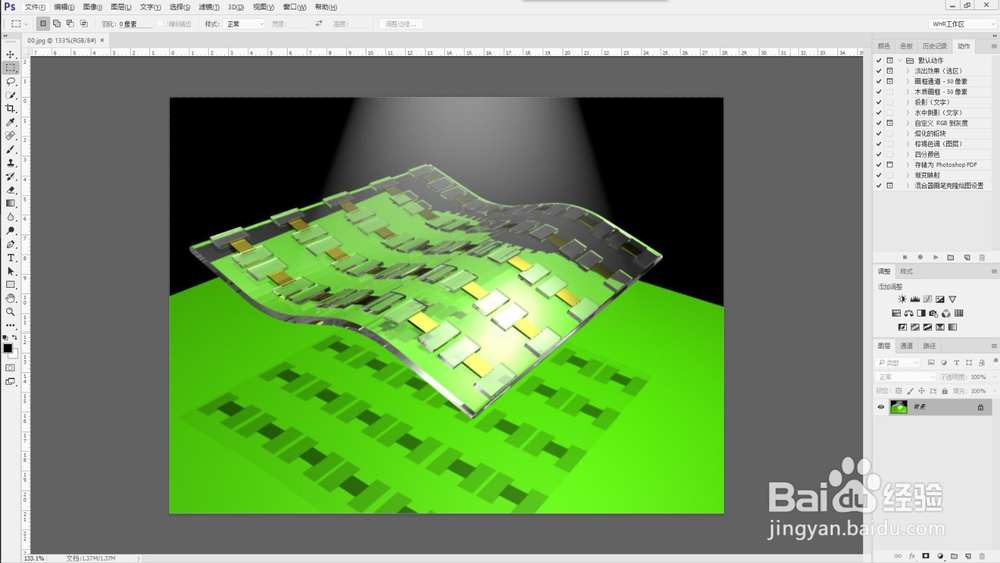The height and width of the screenshot is (563, 1000).
Task: Click Subtract from selection mode icon
Action: pos(70,24)
